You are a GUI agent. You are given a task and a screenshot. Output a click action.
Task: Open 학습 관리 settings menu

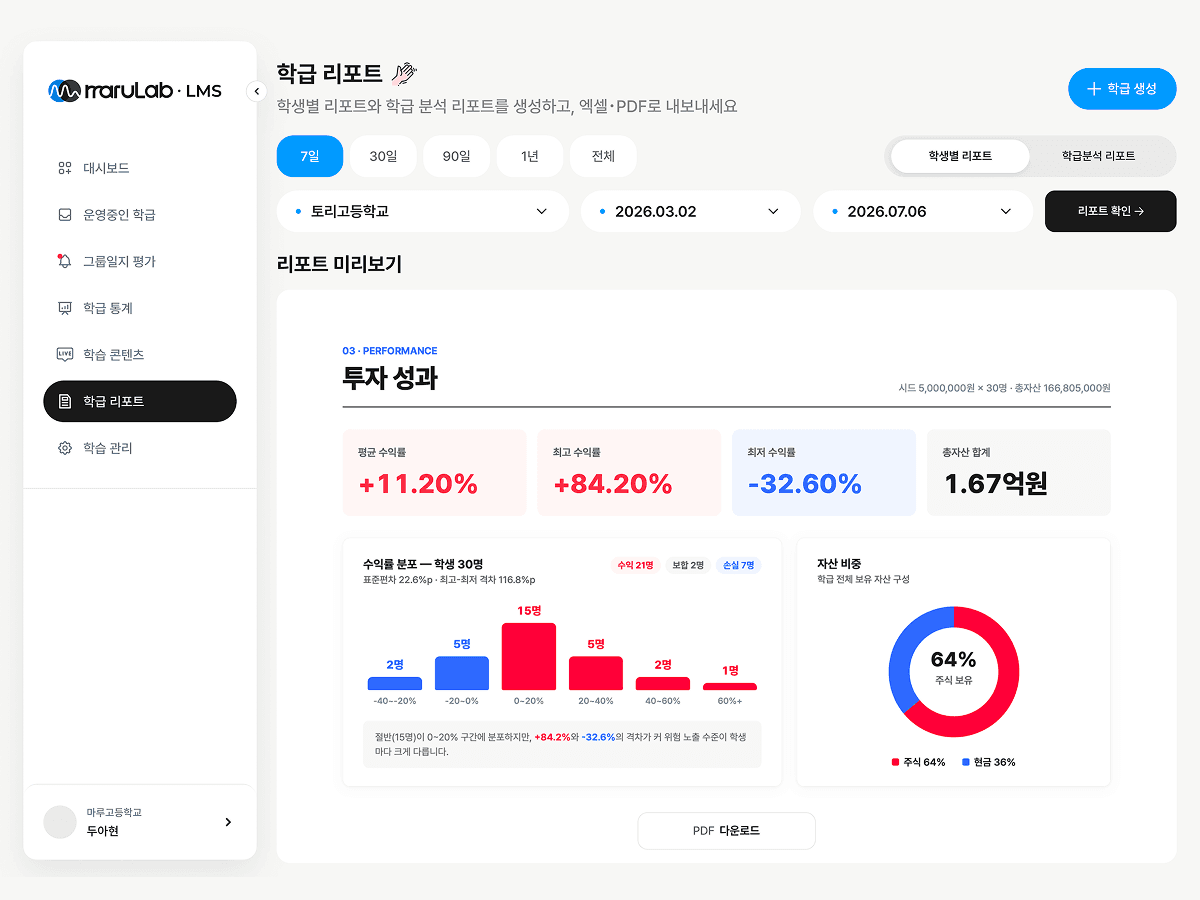(x=140, y=448)
